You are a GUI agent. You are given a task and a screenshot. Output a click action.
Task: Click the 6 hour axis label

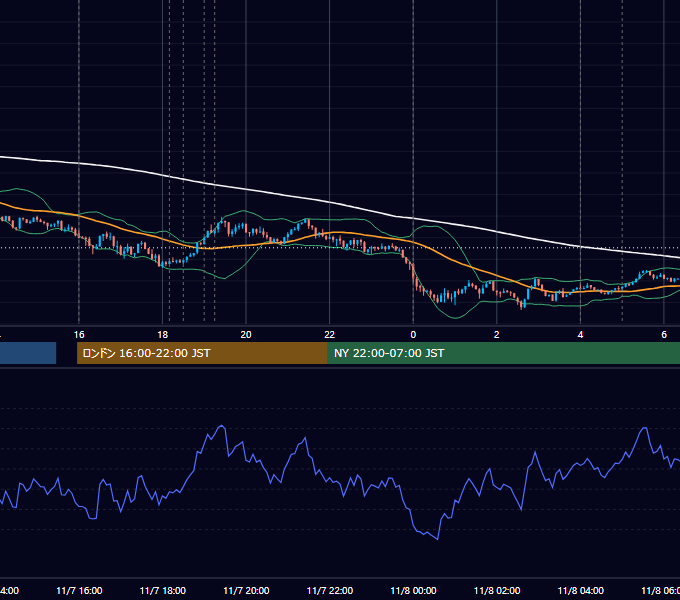[x=664, y=335]
